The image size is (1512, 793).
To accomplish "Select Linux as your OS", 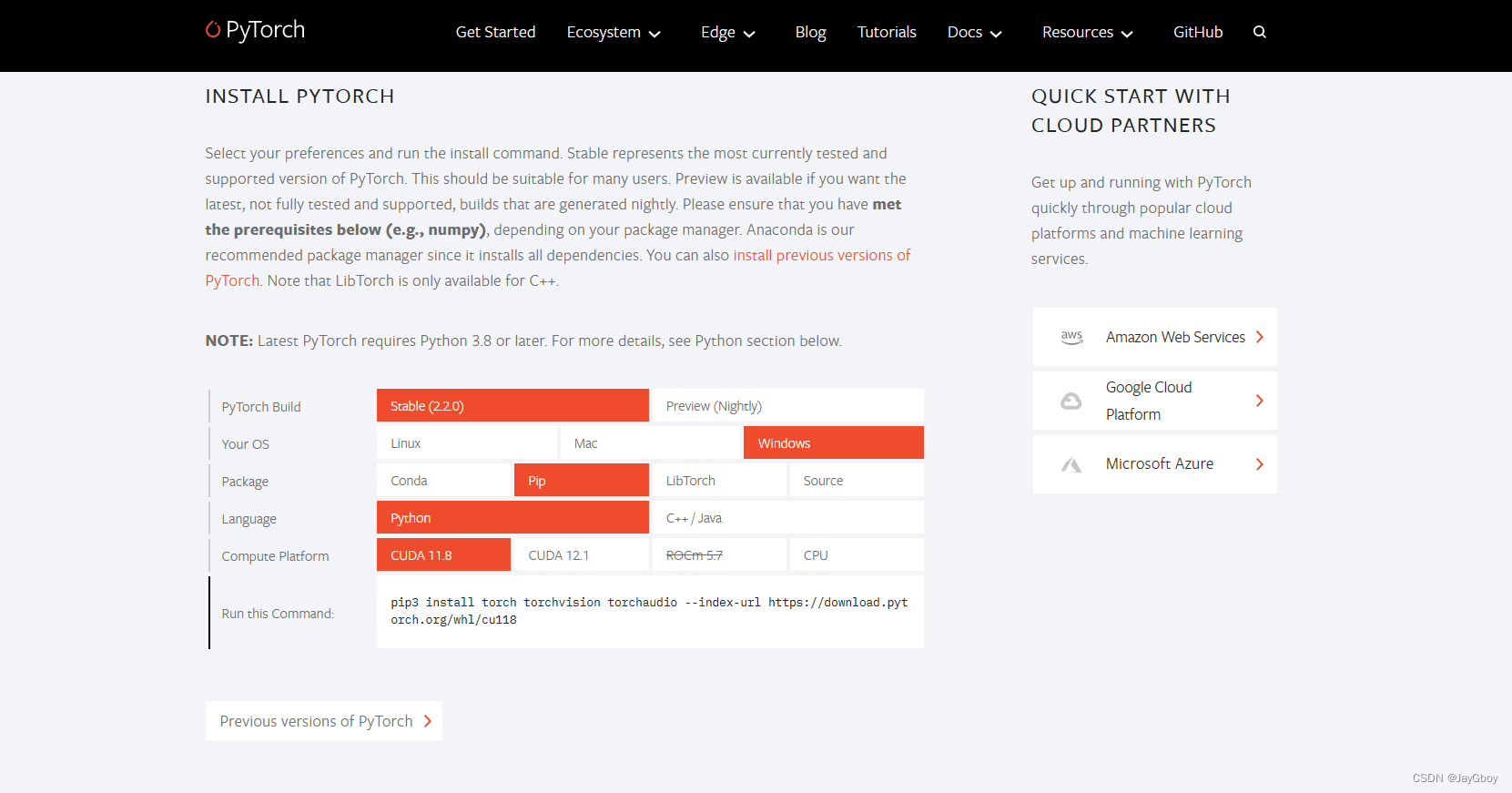I will point(467,443).
